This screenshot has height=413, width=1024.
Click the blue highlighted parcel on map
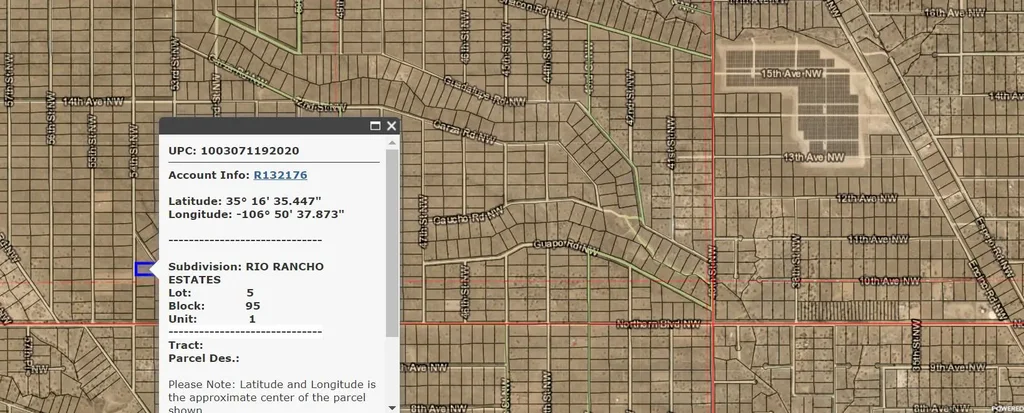pos(144,270)
